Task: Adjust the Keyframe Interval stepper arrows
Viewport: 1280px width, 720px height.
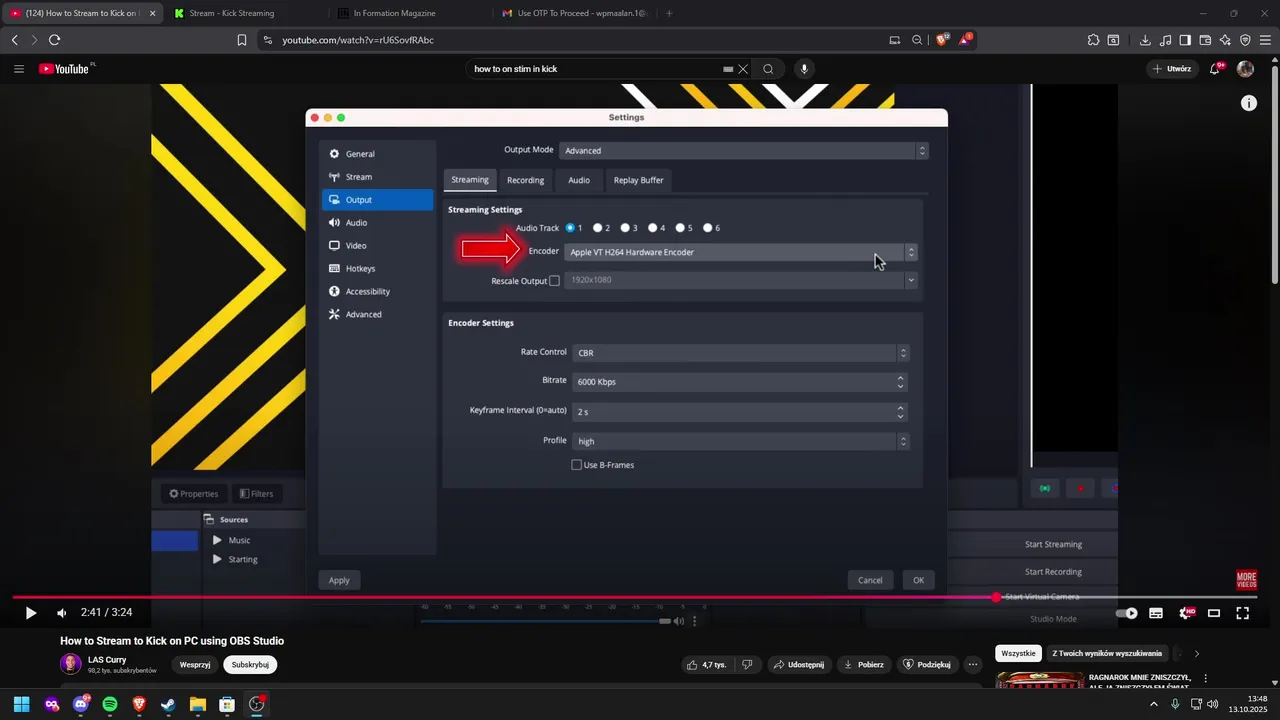Action: click(x=901, y=411)
